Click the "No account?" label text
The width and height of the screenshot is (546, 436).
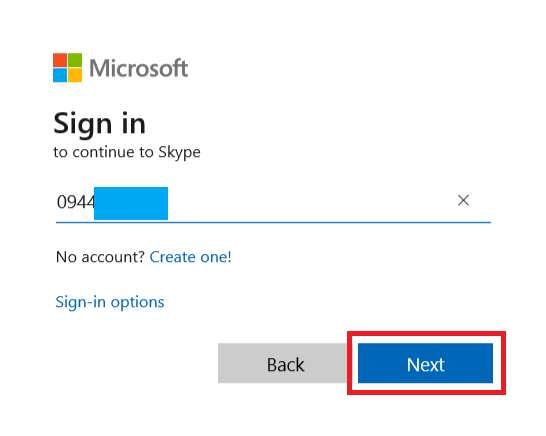coord(100,257)
